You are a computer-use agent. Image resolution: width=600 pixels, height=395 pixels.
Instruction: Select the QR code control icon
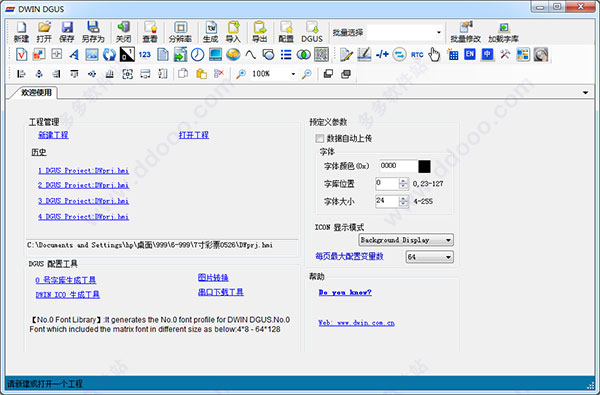click(321, 54)
